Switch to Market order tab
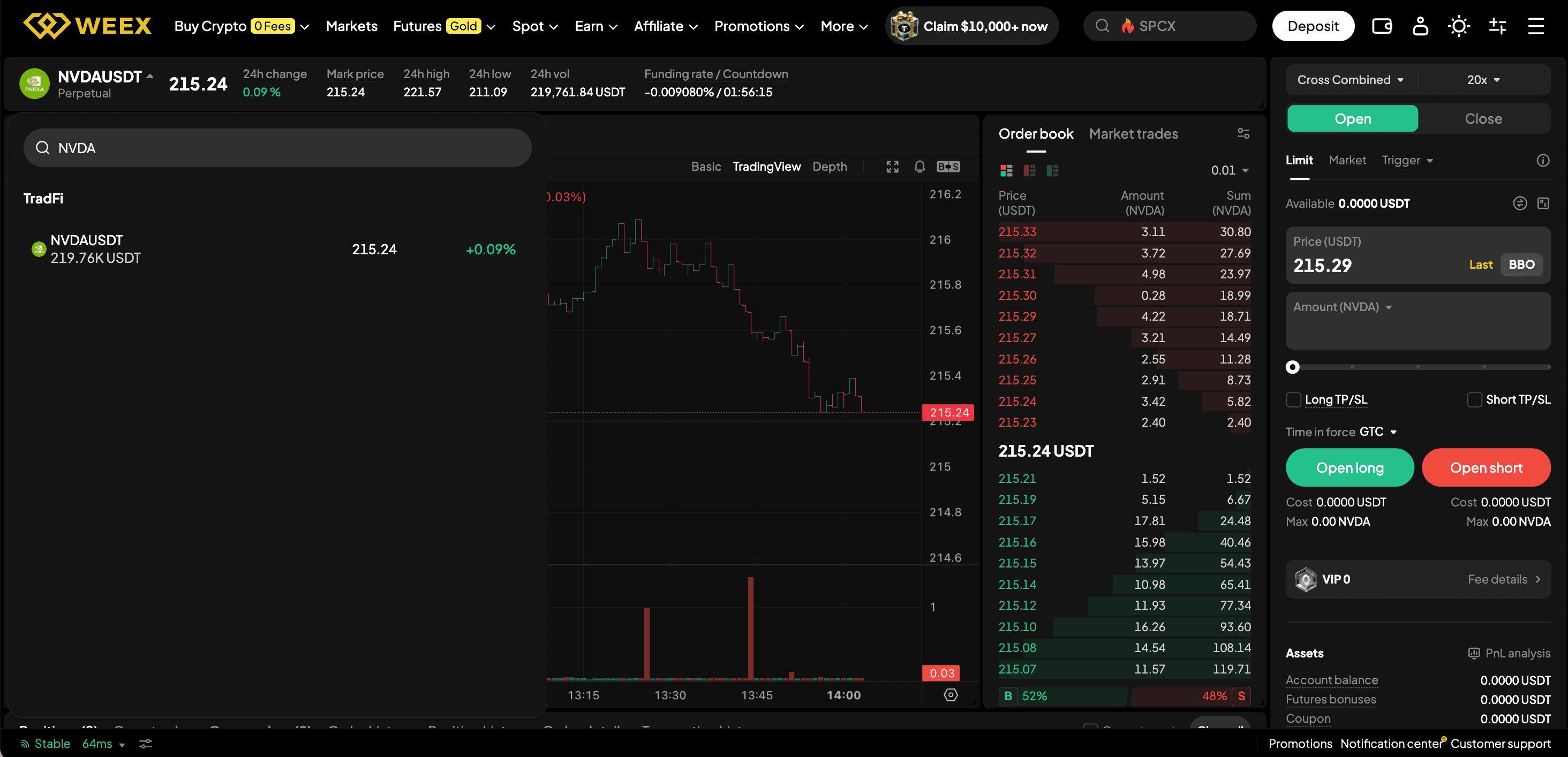1568x757 pixels. pyautogui.click(x=1347, y=161)
